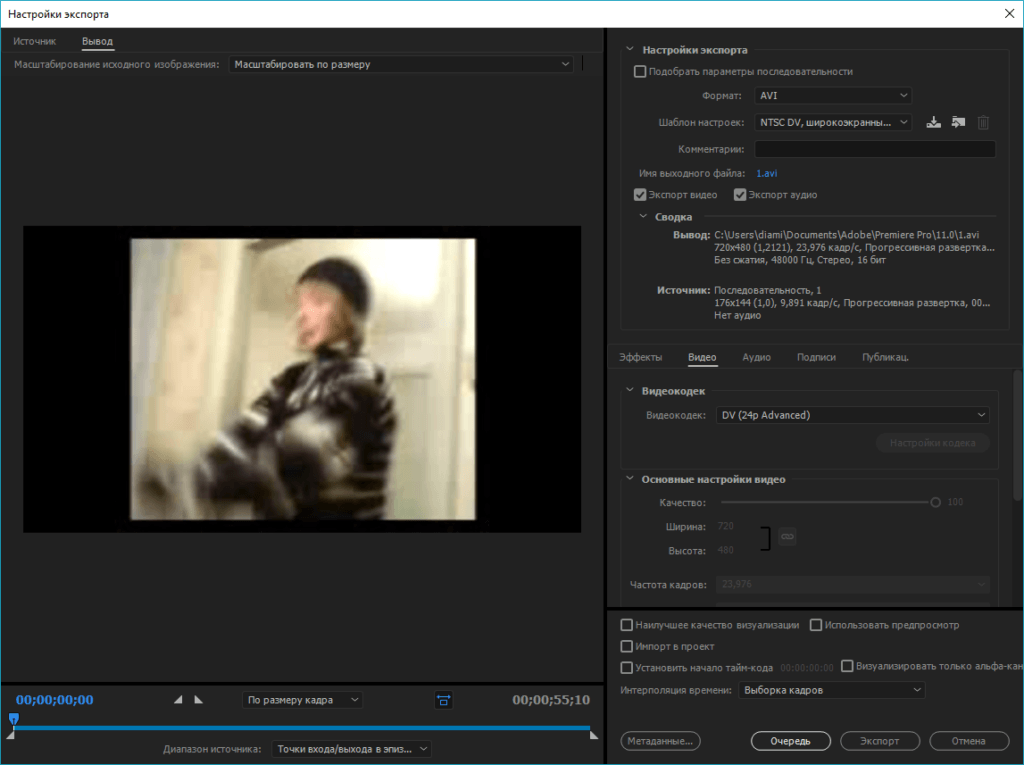This screenshot has width=1024, height=765.
Task: Toggle the width-height link icon
Action: pyautogui.click(x=787, y=537)
